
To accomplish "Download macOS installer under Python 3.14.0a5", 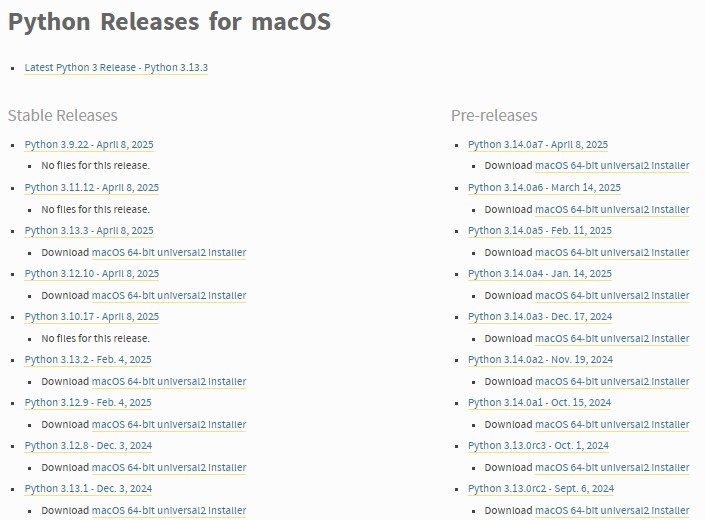I will click(x=612, y=253).
